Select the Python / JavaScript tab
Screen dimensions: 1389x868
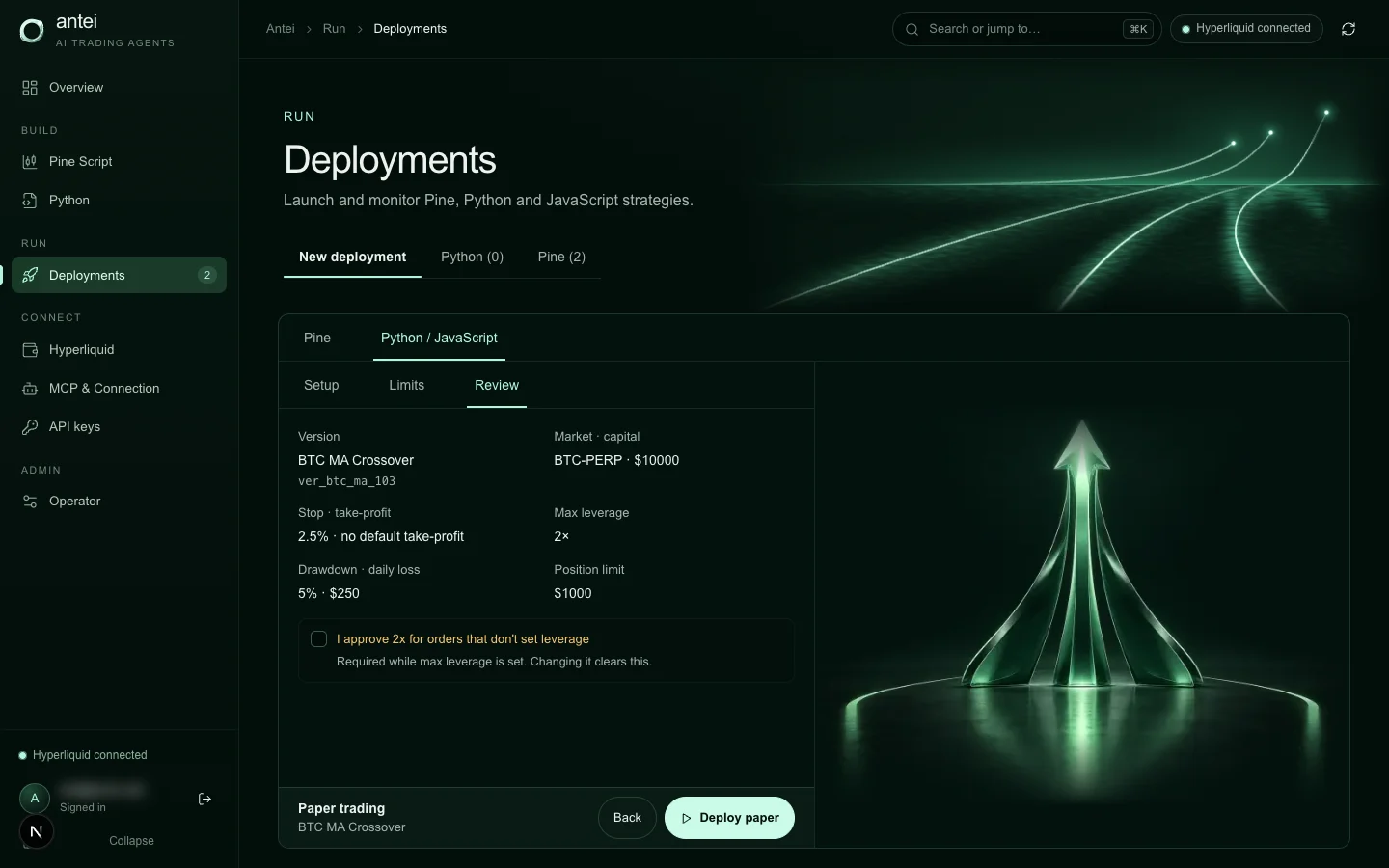[439, 338]
